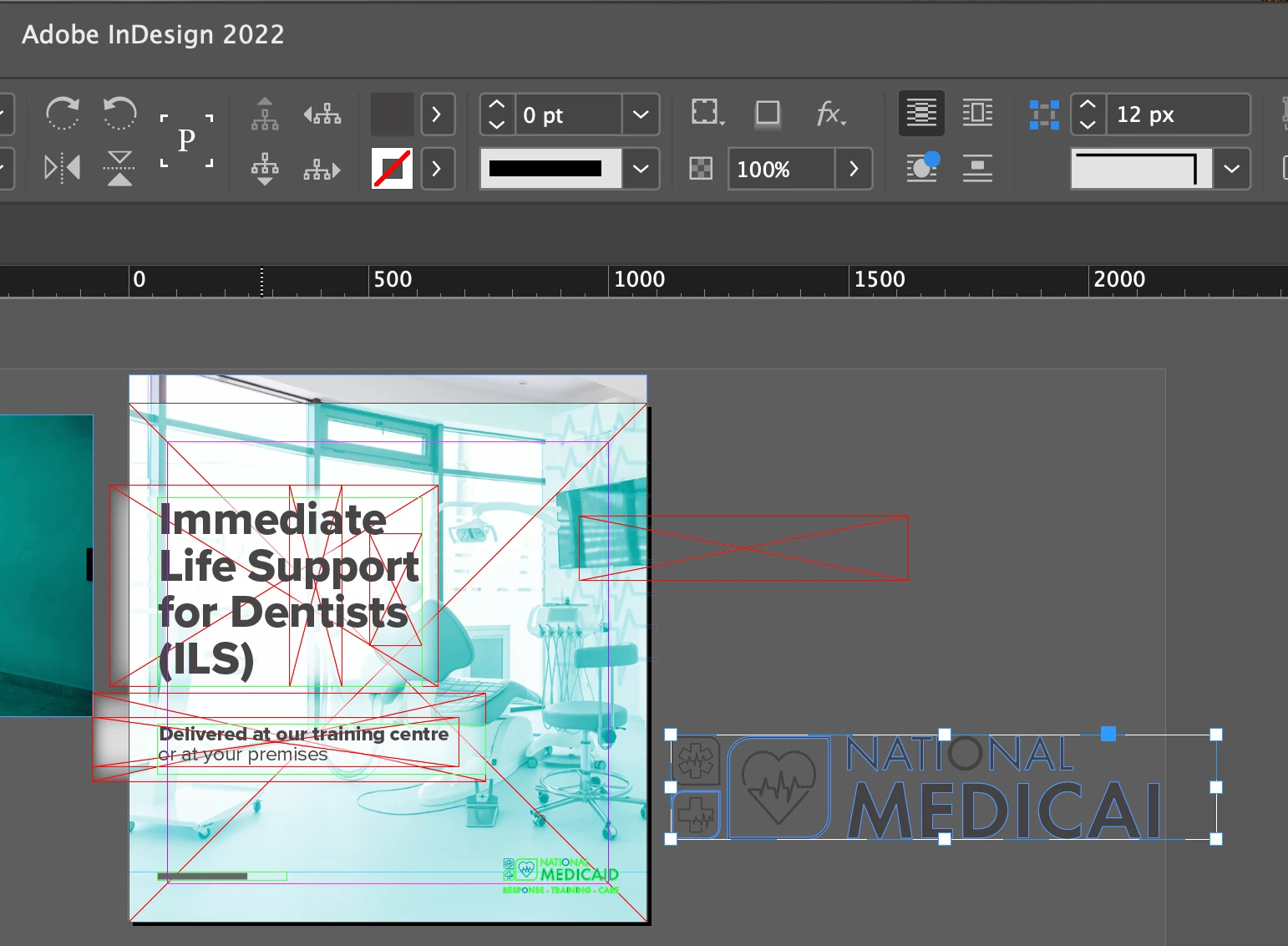Open the fx effects menu
Screen dimensions: 1288x946
(830, 114)
